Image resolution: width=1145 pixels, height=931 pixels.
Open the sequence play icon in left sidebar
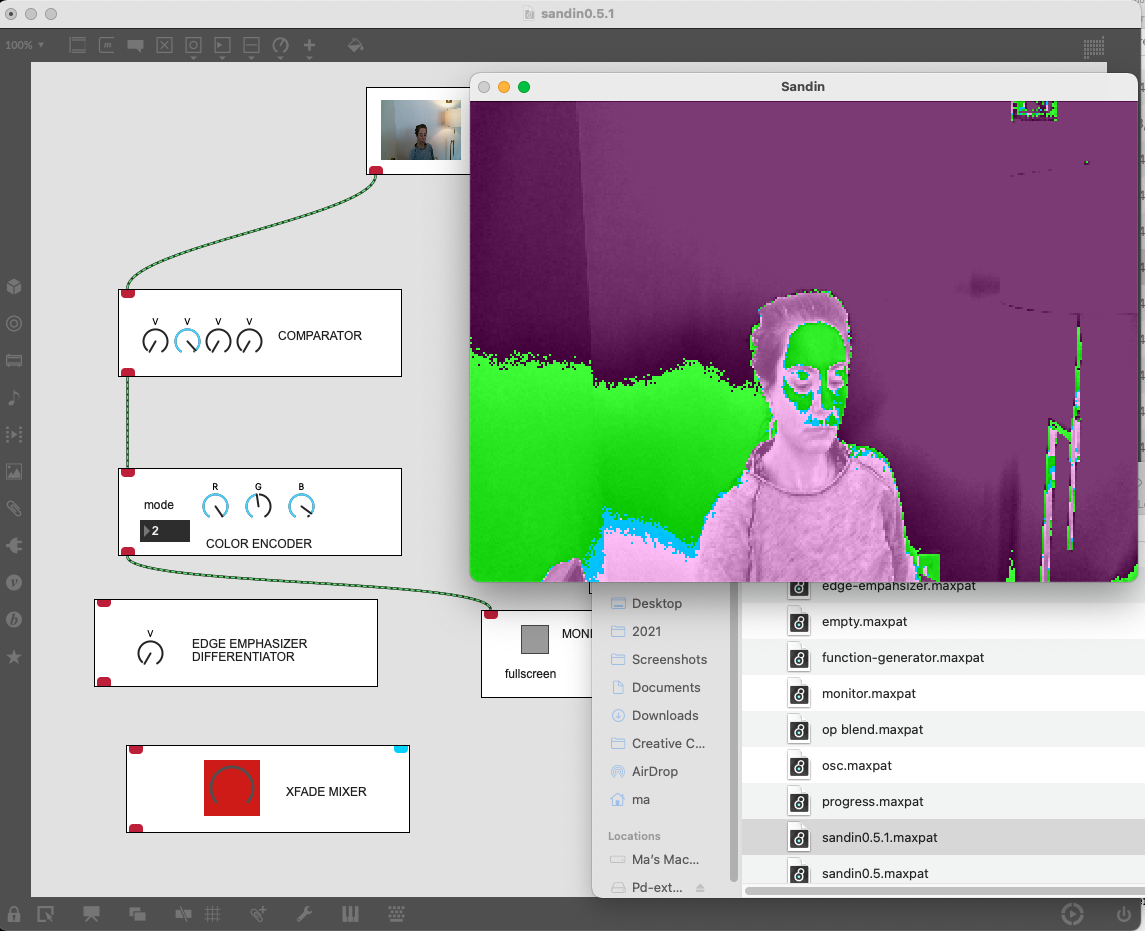(x=14, y=434)
